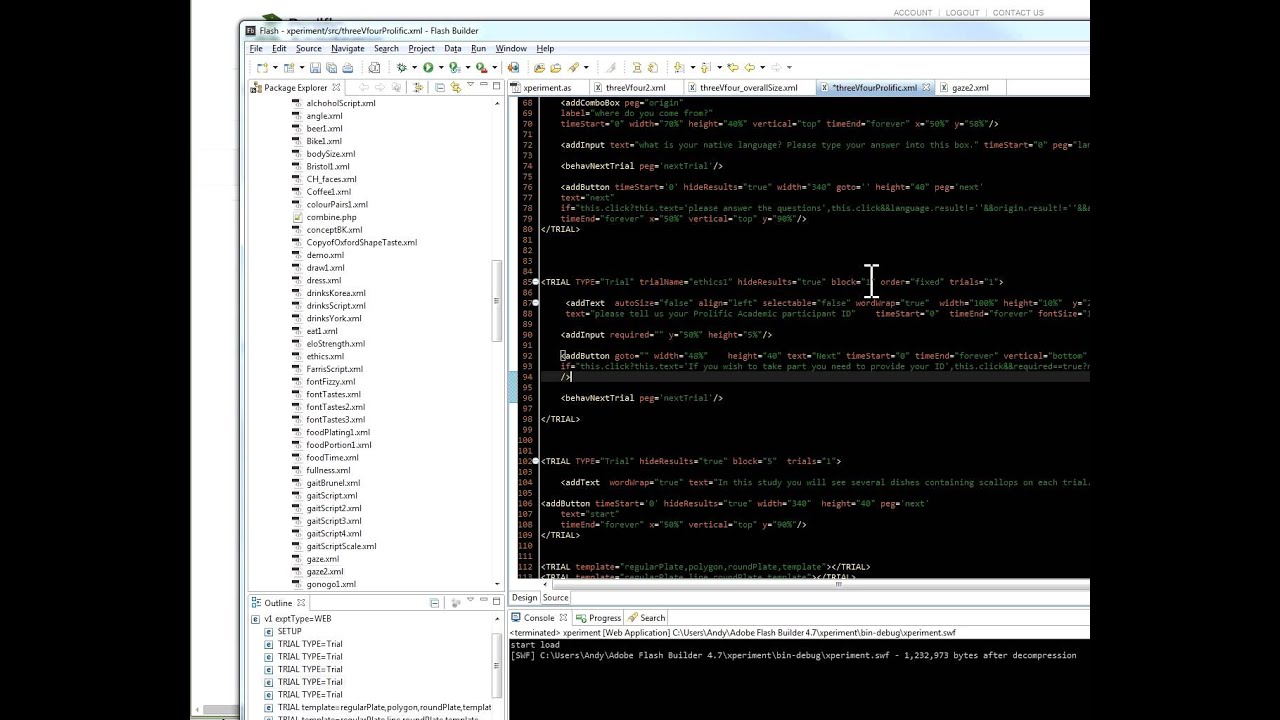Image resolution: width=1280 pixels, height=720 pixels.
Task: Collapse all nodes in Outline panel
Action: [435, 603]
